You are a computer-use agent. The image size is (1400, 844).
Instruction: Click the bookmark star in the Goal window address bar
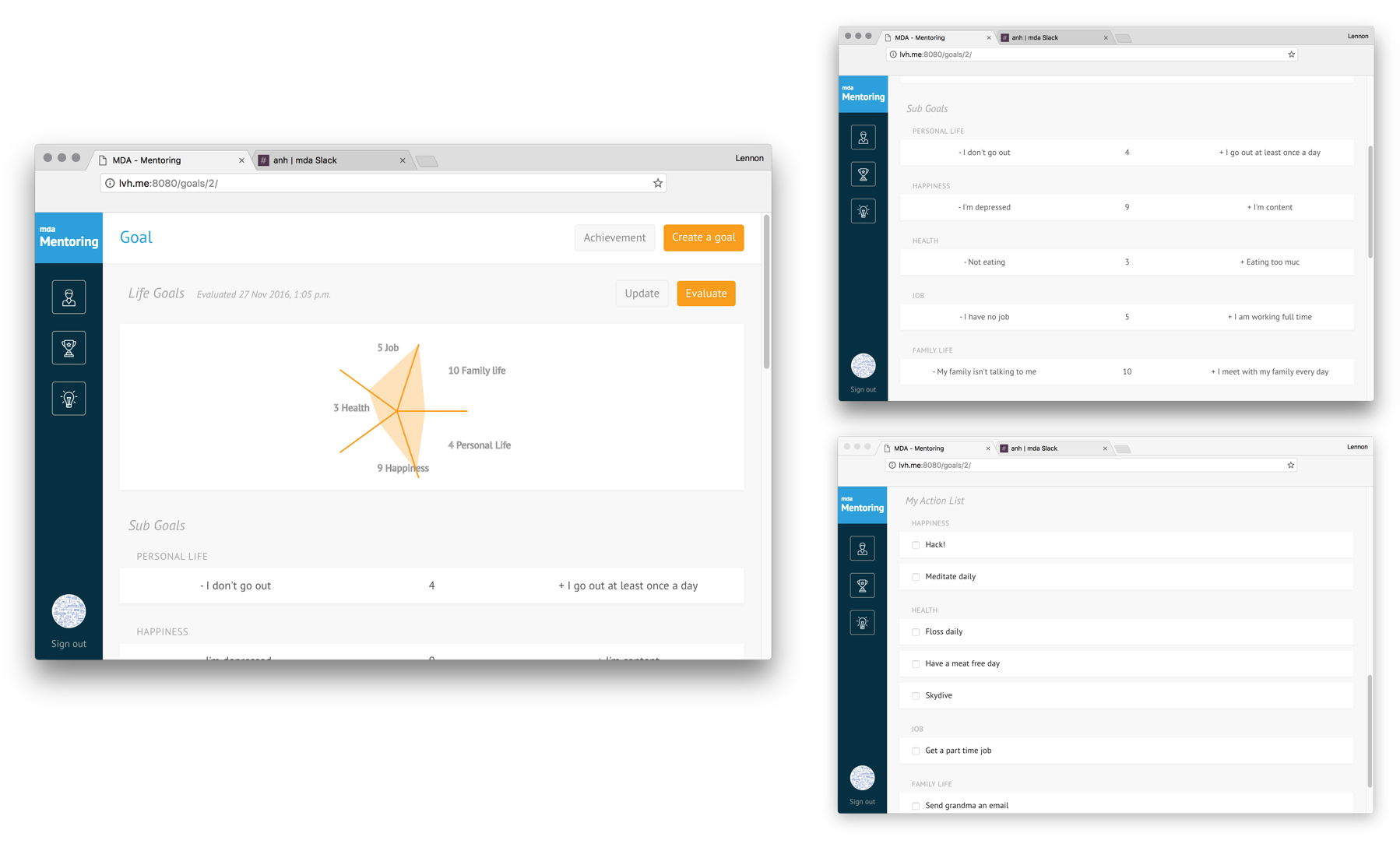(658, 183)
